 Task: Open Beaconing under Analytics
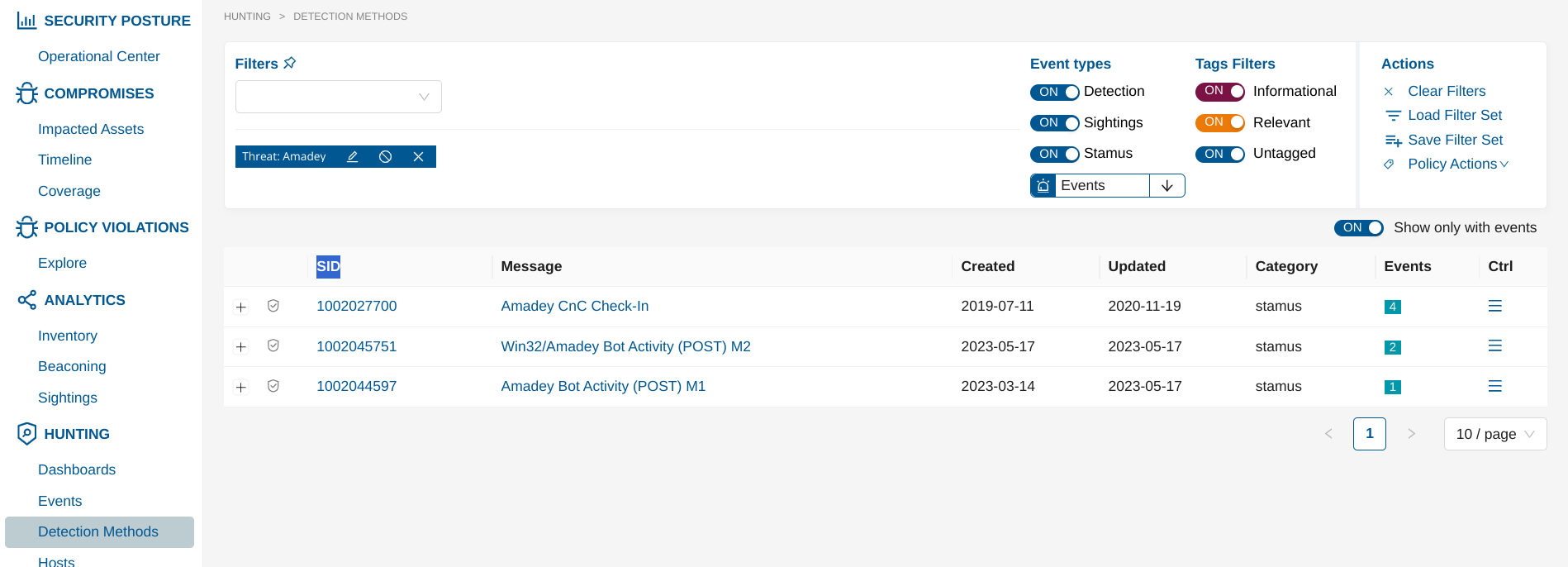point(72,366)
